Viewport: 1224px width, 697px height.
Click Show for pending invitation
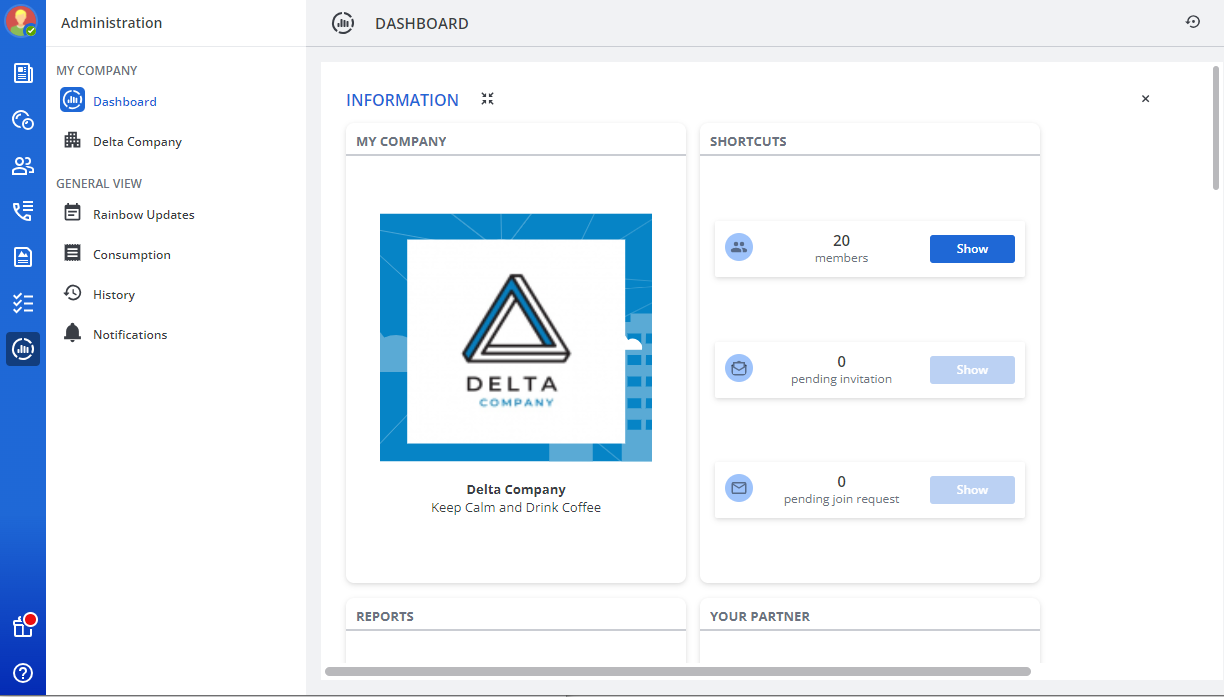pyautogui.click(x=971, y=370)
